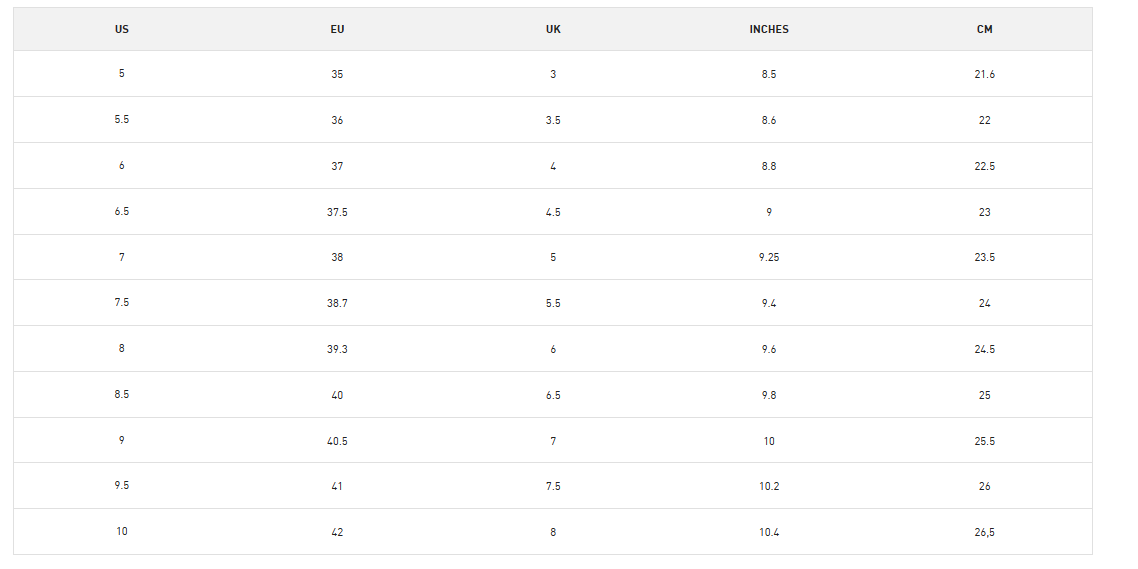Image resolution: width=1138 pixels, height=569 pixels.
Task: Click EU size 39.3 cell
Action: point(337,349)
